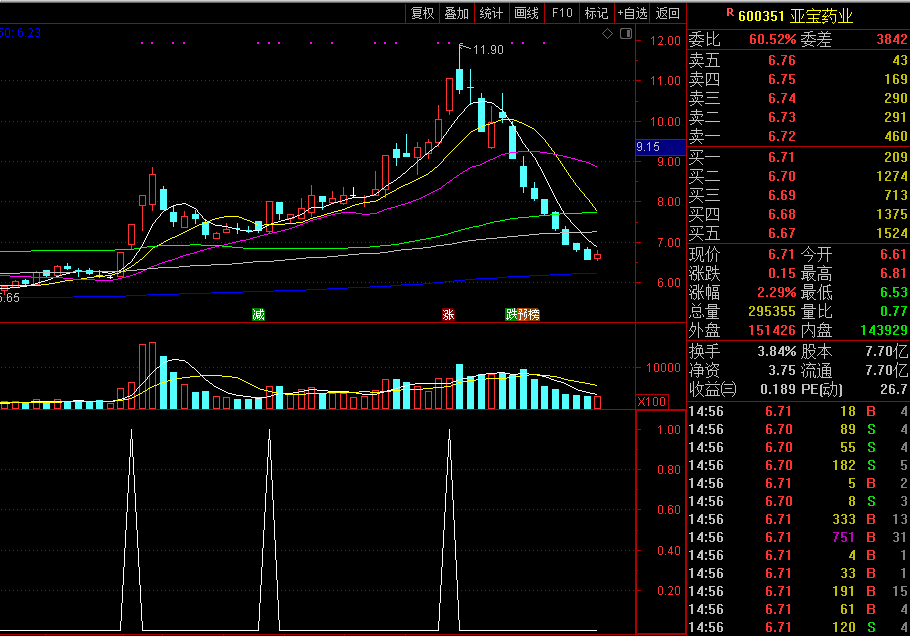The image size is (910, 636).
Task: Click the diamond icon above the chart
Action: (608, 34)
